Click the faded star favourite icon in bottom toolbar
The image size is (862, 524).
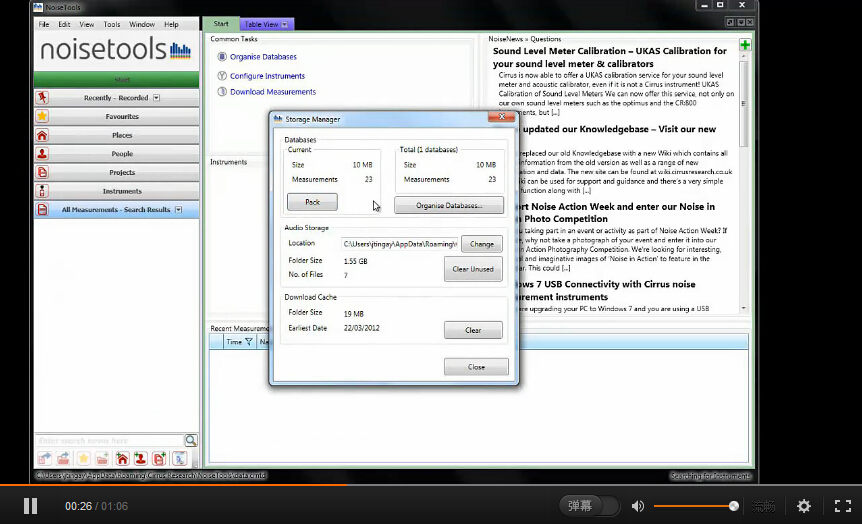click(83, 458)
